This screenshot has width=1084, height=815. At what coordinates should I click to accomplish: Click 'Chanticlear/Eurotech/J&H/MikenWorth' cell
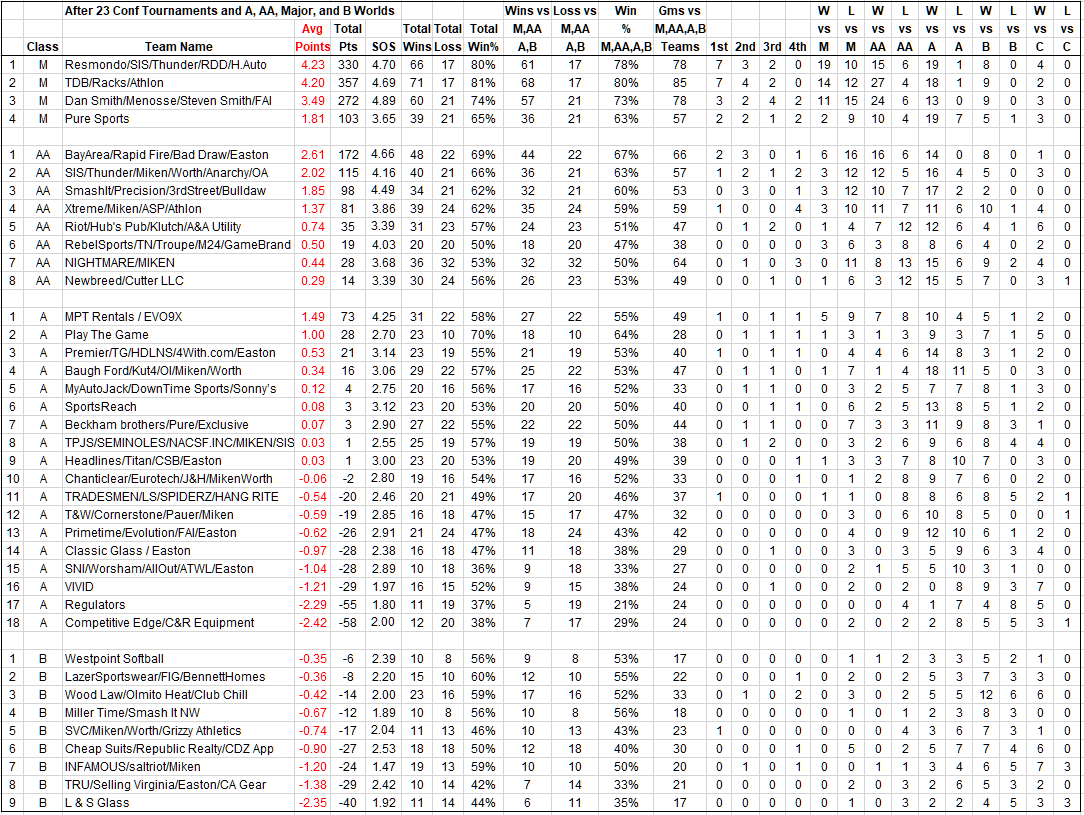pos(178,478)
